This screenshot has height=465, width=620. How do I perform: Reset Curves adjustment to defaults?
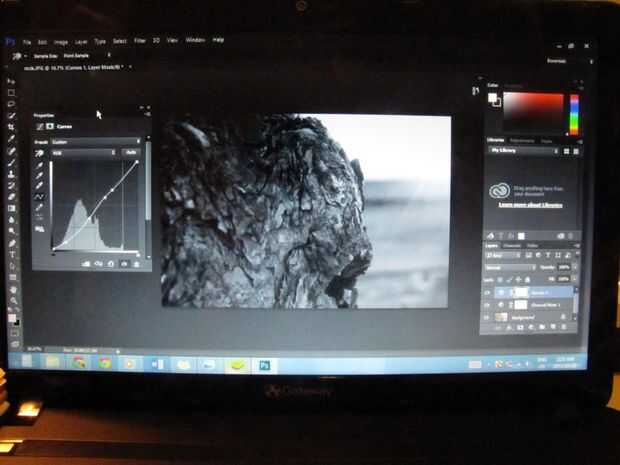(x=111, y=264)
